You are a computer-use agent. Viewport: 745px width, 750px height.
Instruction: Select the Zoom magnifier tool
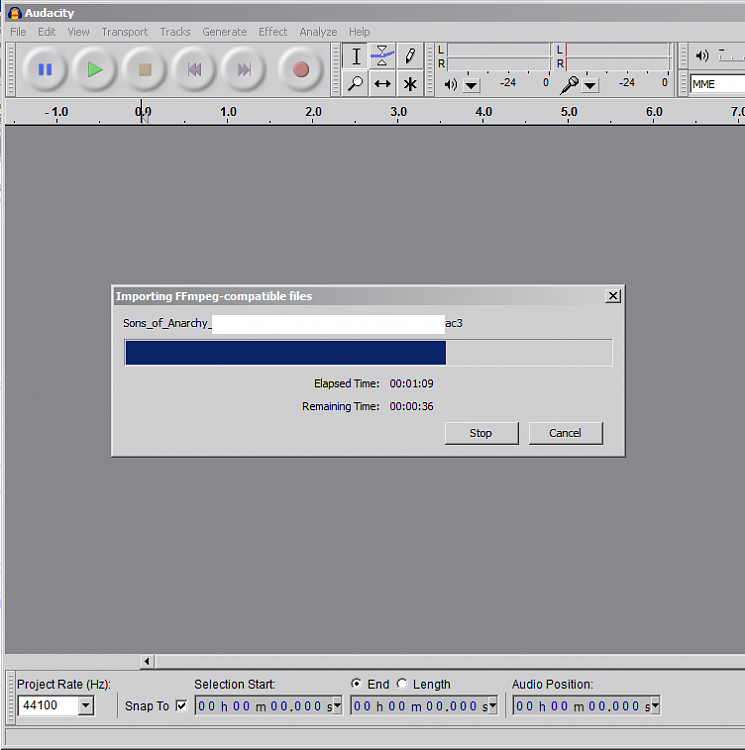click(355, 84)
